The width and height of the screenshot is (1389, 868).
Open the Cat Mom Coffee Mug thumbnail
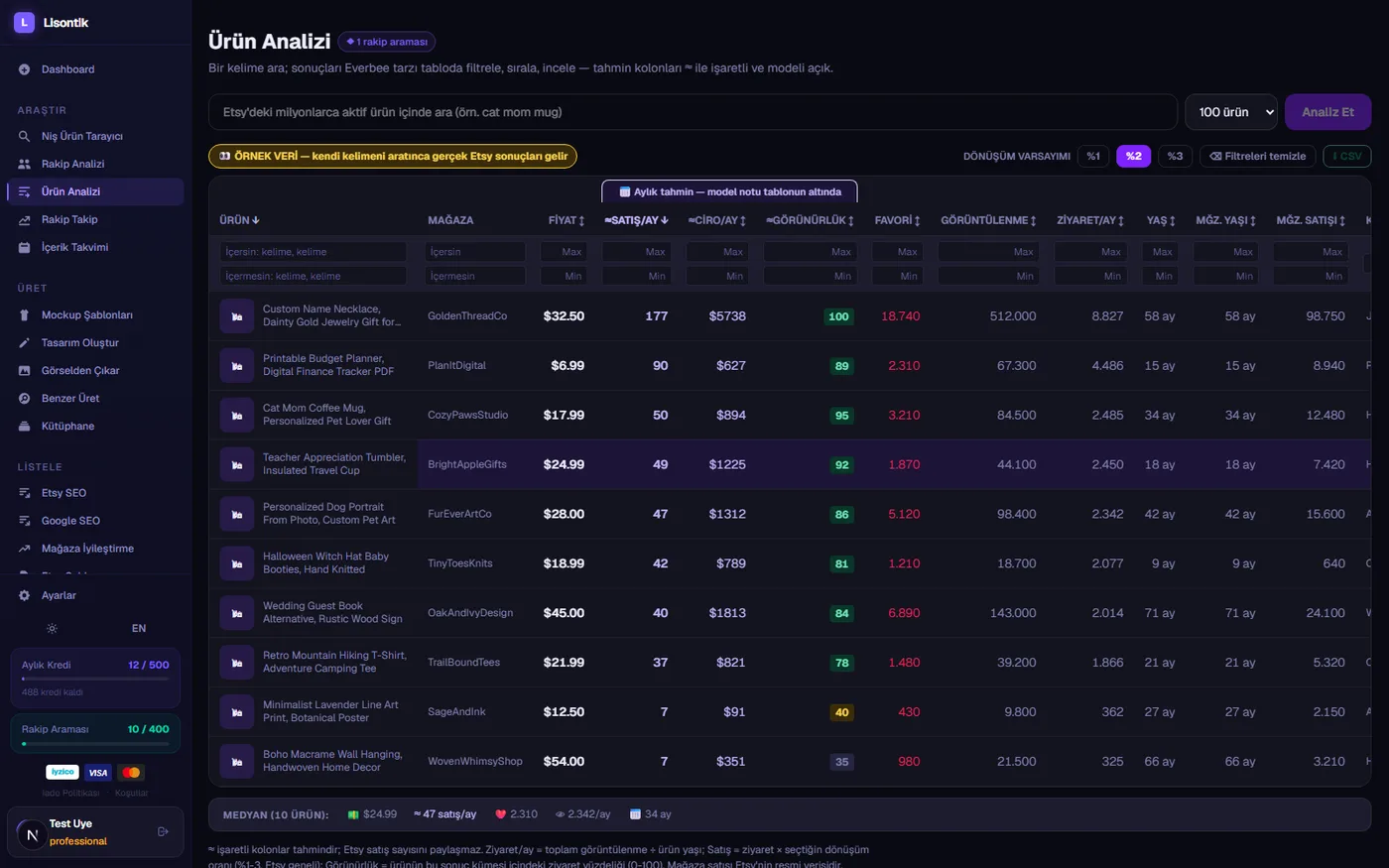click(236, 415)
